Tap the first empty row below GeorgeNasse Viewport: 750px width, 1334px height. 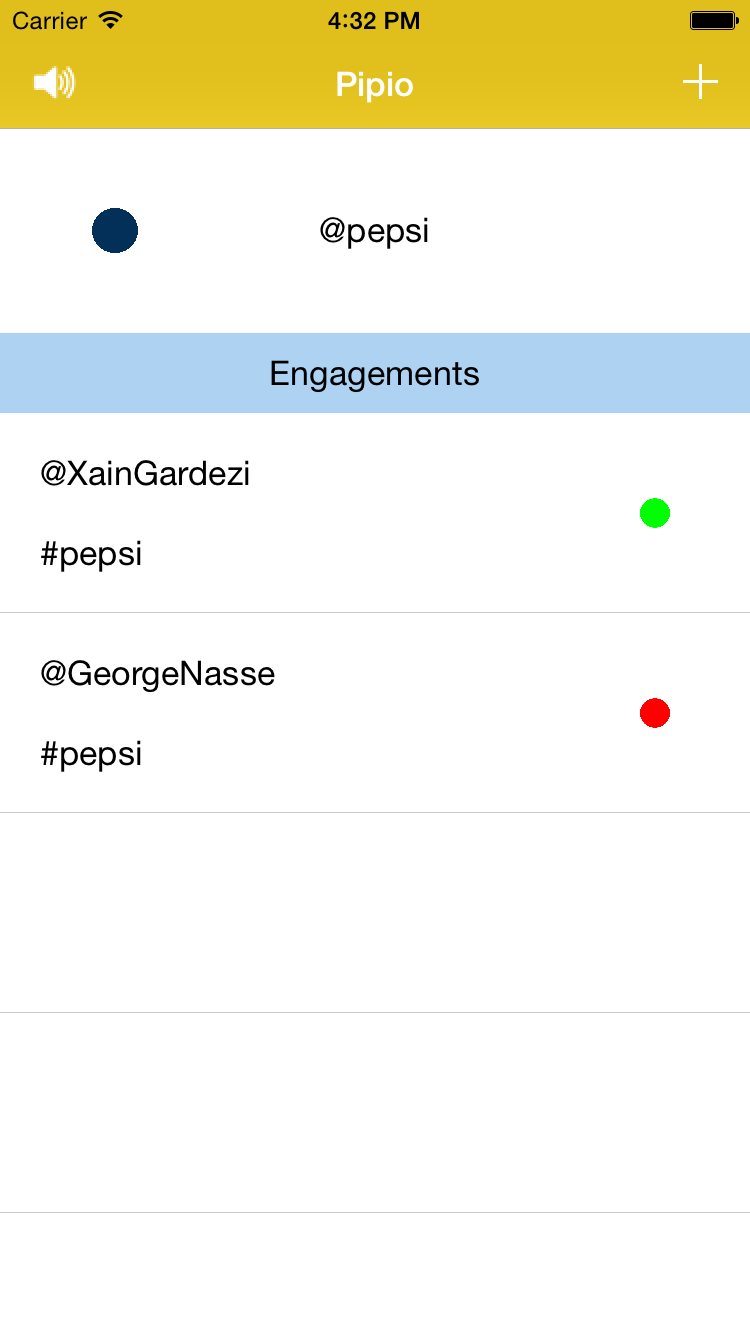click(x=374, y=913)
